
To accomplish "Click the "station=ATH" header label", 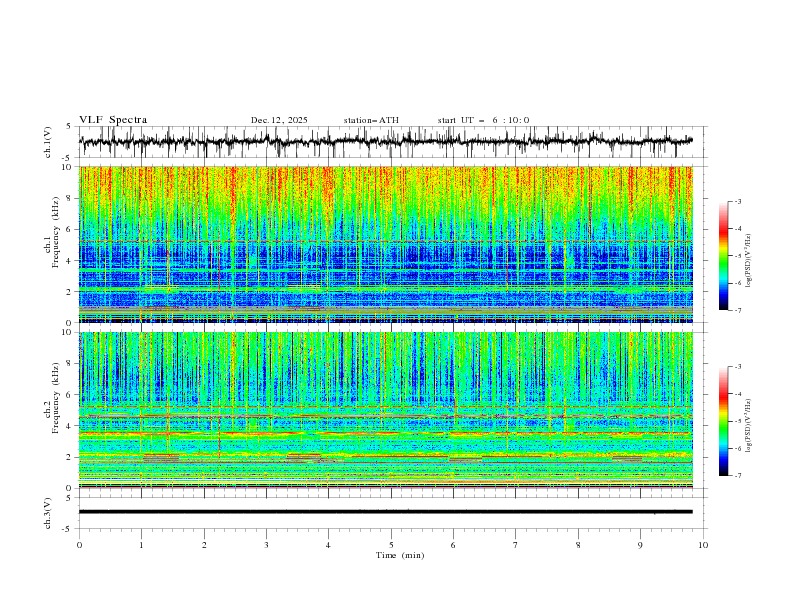I will [x=371, y=120].
